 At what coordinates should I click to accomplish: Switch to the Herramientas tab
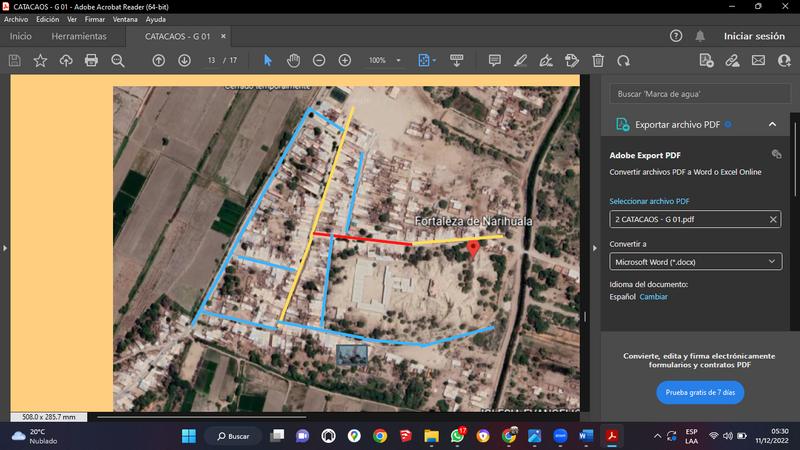(x=79, y=36)
